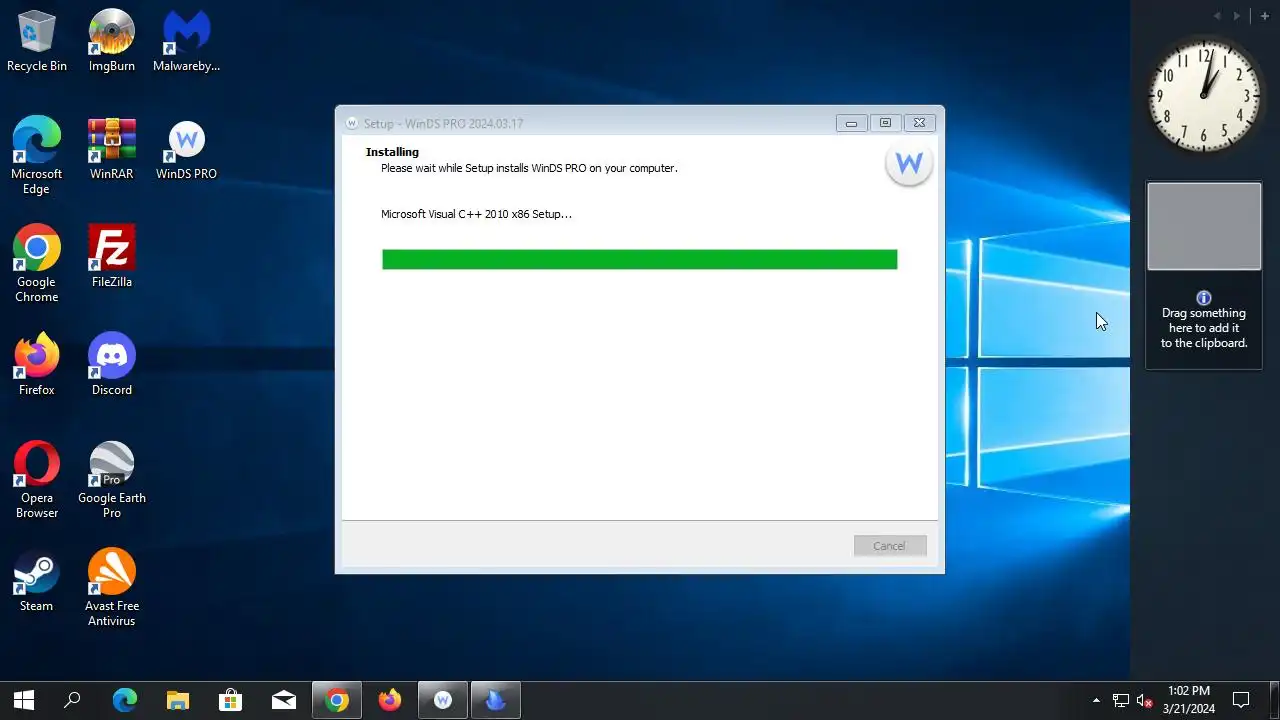Click 'Microsoft Visual C++ 2010 x86 Setup...' status
Screen dimensions: 1280x720
point(476,214)
